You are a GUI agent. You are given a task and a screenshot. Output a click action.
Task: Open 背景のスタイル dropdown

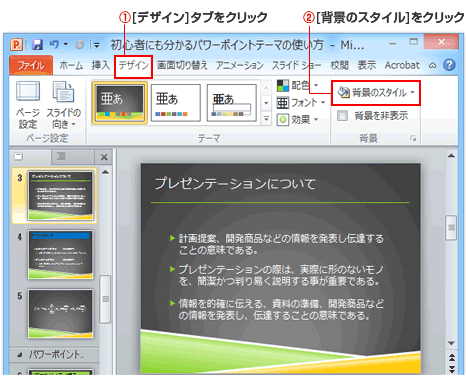point(376,93)
